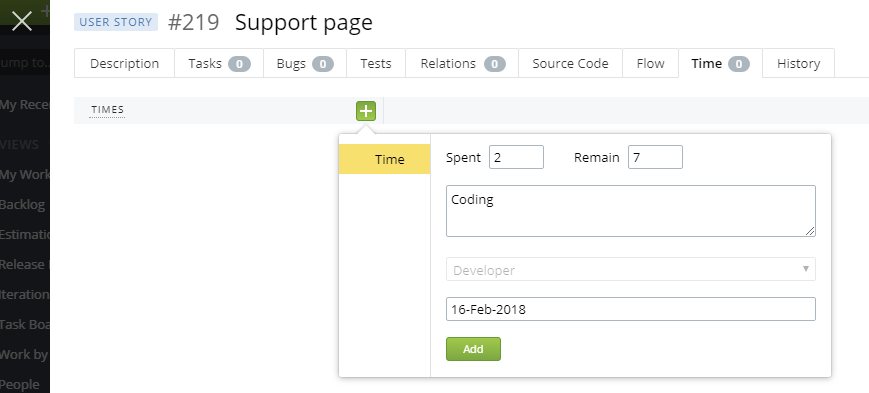Click the Bugs tab count badge
Image resolution: width=869 pixels, height=393 pixels.
[323, 64]
